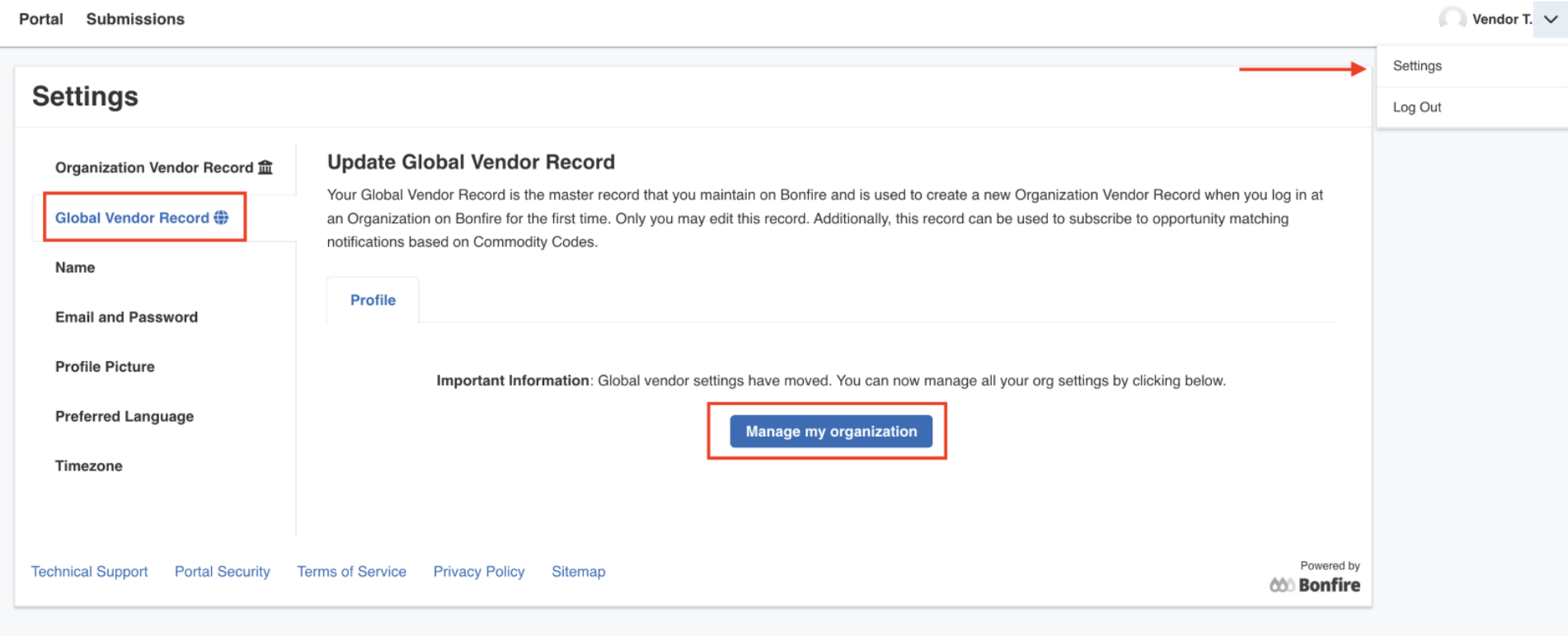Open the Terms of Service link
The height and width of the screenshot is (636, 1568).
point(352,572)
